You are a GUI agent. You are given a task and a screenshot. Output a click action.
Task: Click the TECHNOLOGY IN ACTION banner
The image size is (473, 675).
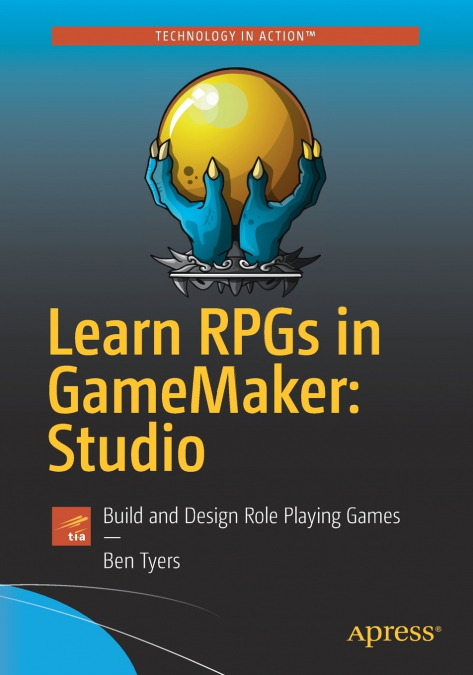(x=235, y=36)
